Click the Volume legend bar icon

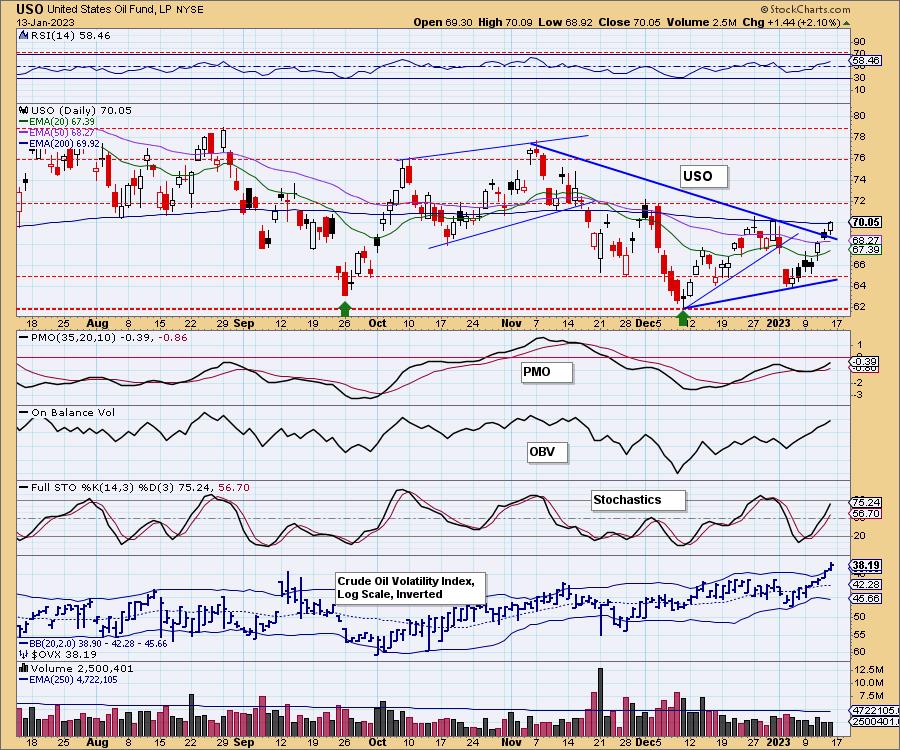24,668
